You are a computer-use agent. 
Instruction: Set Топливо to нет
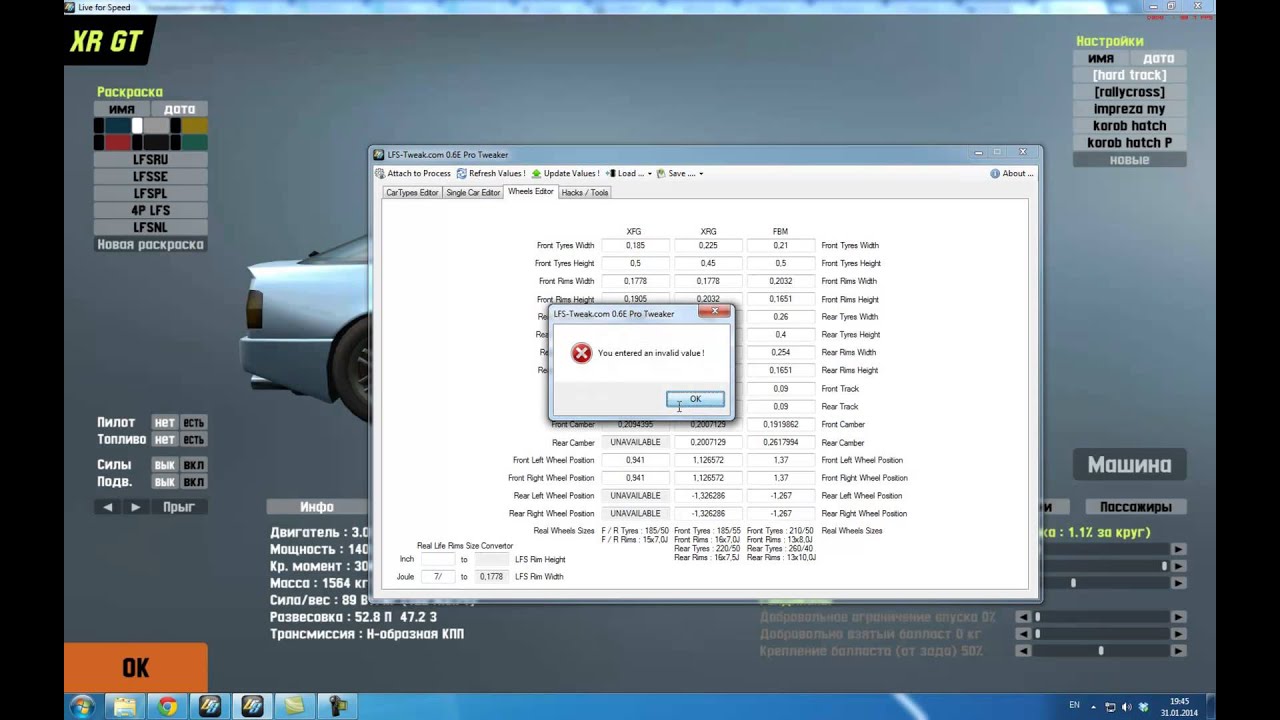(165, 440)
